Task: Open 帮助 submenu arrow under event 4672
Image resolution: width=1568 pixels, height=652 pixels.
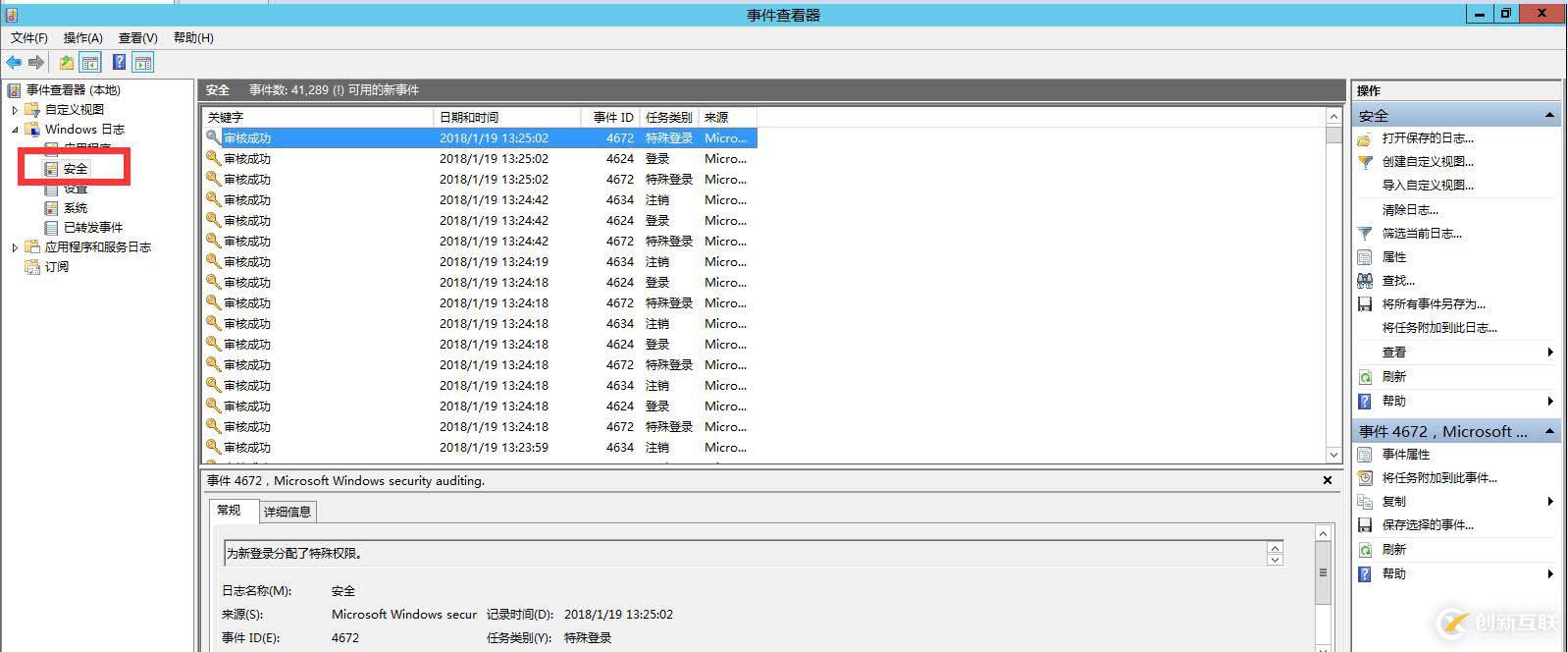Action: click(x=1550, y=574)
